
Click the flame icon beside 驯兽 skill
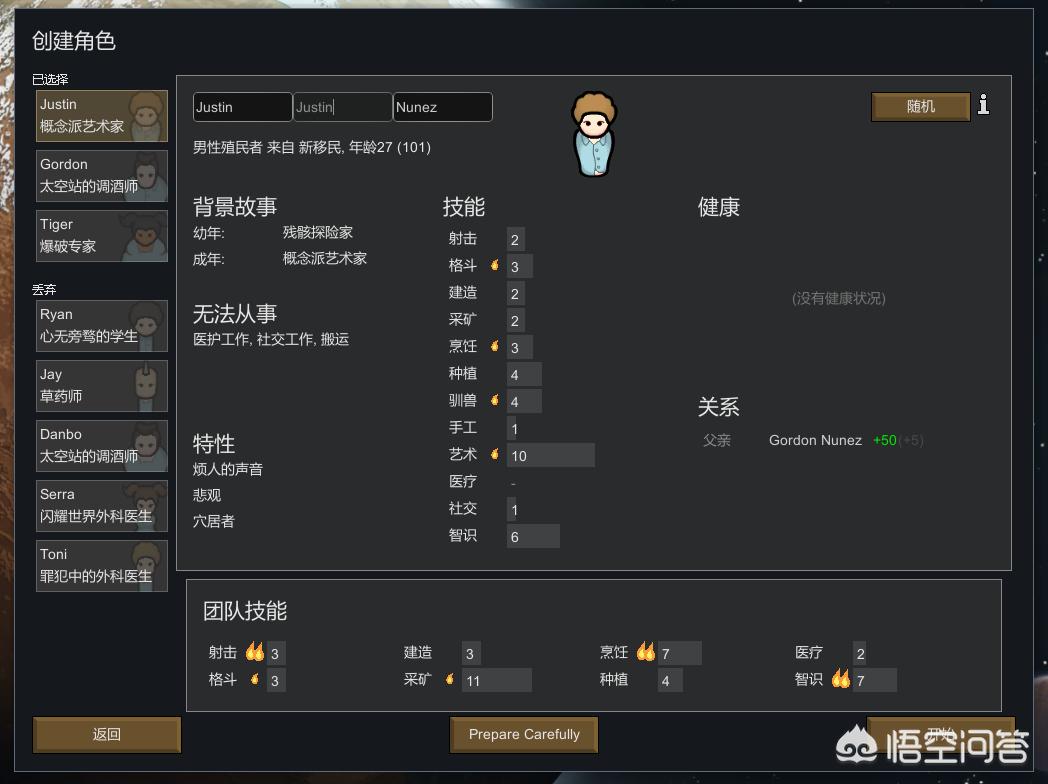[495, 400]
